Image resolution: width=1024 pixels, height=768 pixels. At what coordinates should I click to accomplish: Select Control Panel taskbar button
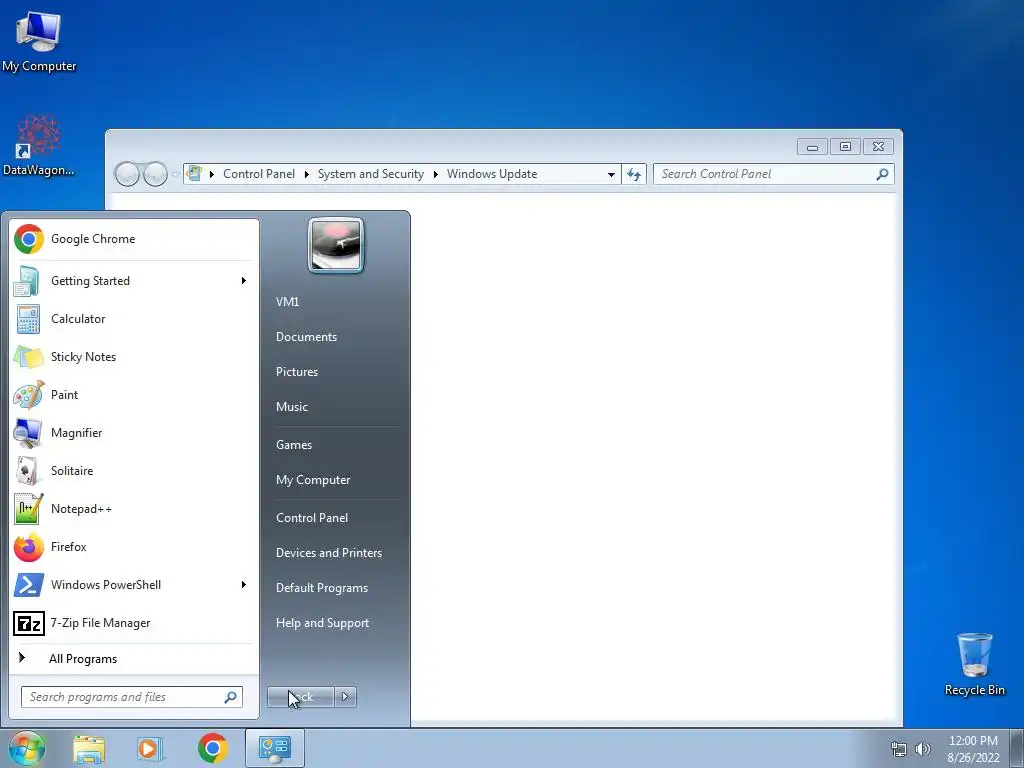pos(274,748)
